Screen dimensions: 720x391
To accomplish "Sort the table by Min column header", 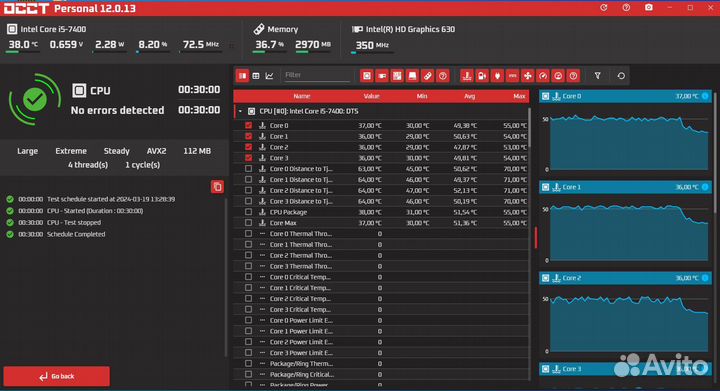I will (x=422, y=96).
